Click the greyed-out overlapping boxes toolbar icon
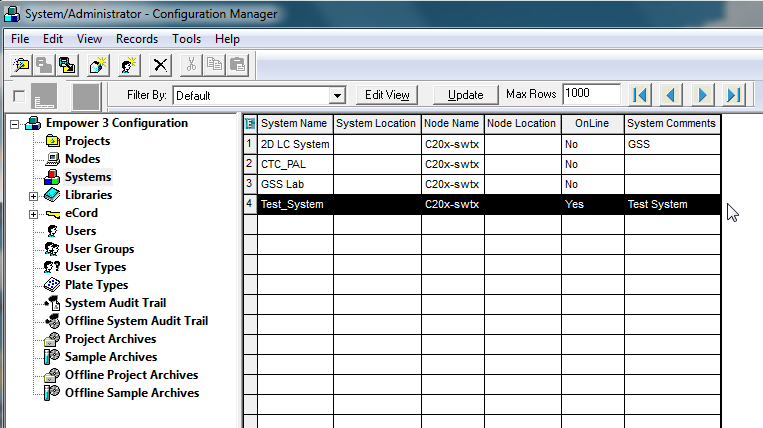Screen dimensions: 763x428 coord(44,65)
